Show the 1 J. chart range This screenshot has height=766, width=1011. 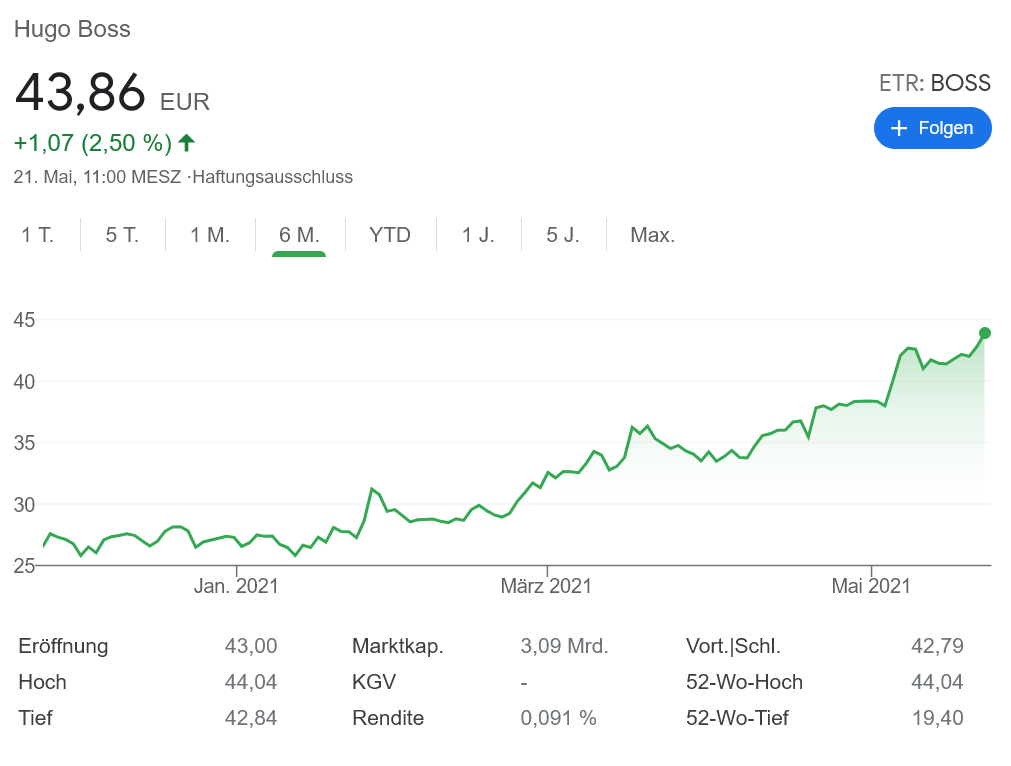(478, 235)
